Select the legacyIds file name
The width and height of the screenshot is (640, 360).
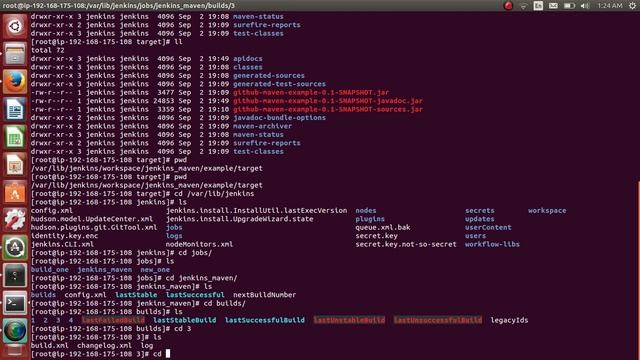pyautogui.click(x=509, y=320)
